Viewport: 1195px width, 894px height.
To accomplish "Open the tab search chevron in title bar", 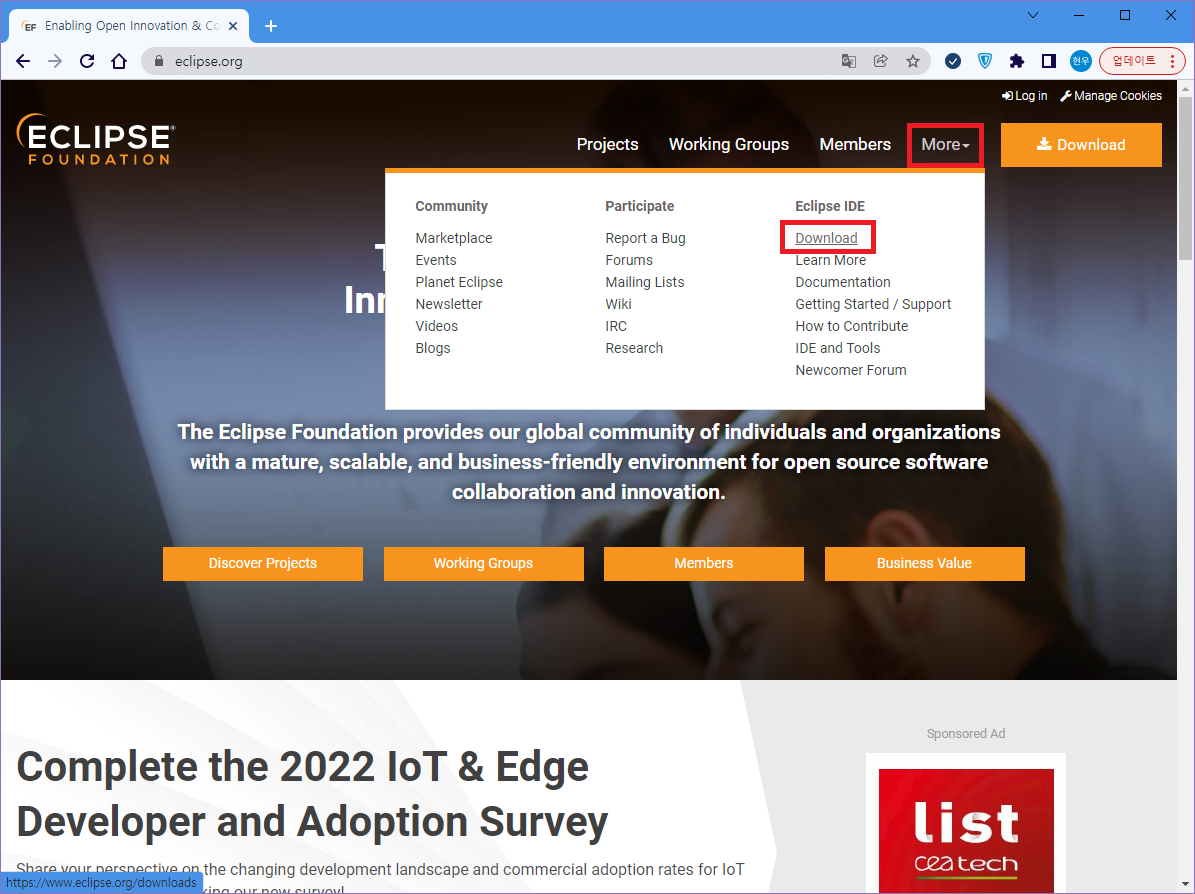I will click(x=1033, y=15).
